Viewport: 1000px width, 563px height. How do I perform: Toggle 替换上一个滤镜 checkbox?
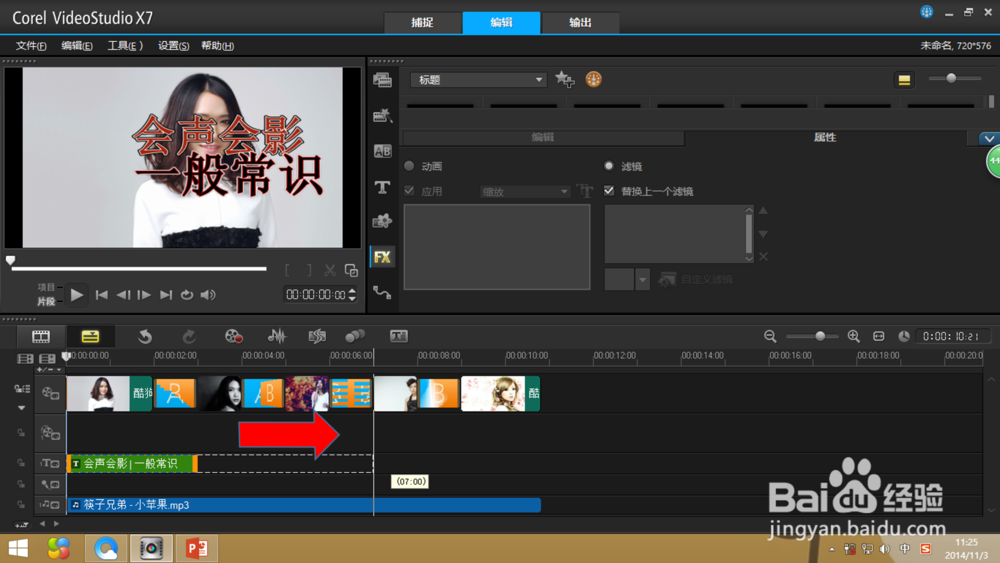pos(609,191)
